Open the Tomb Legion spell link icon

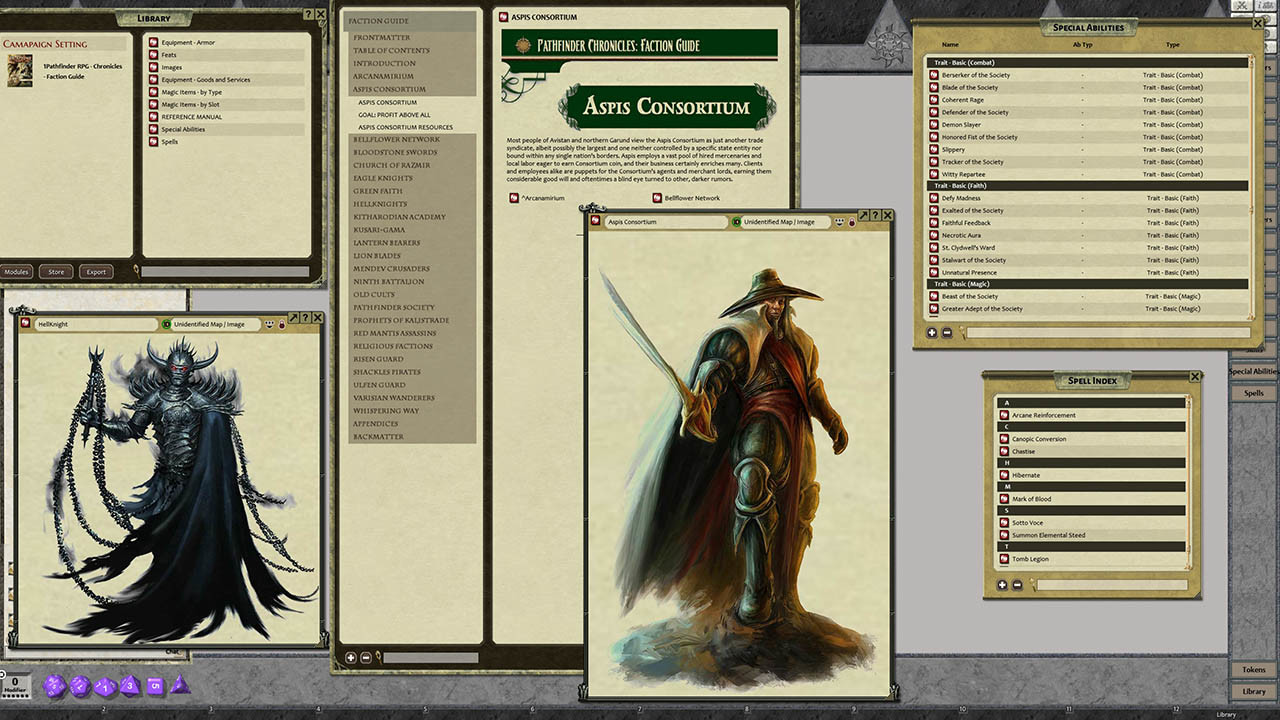pyautogui.click(x=1004, y=559)
